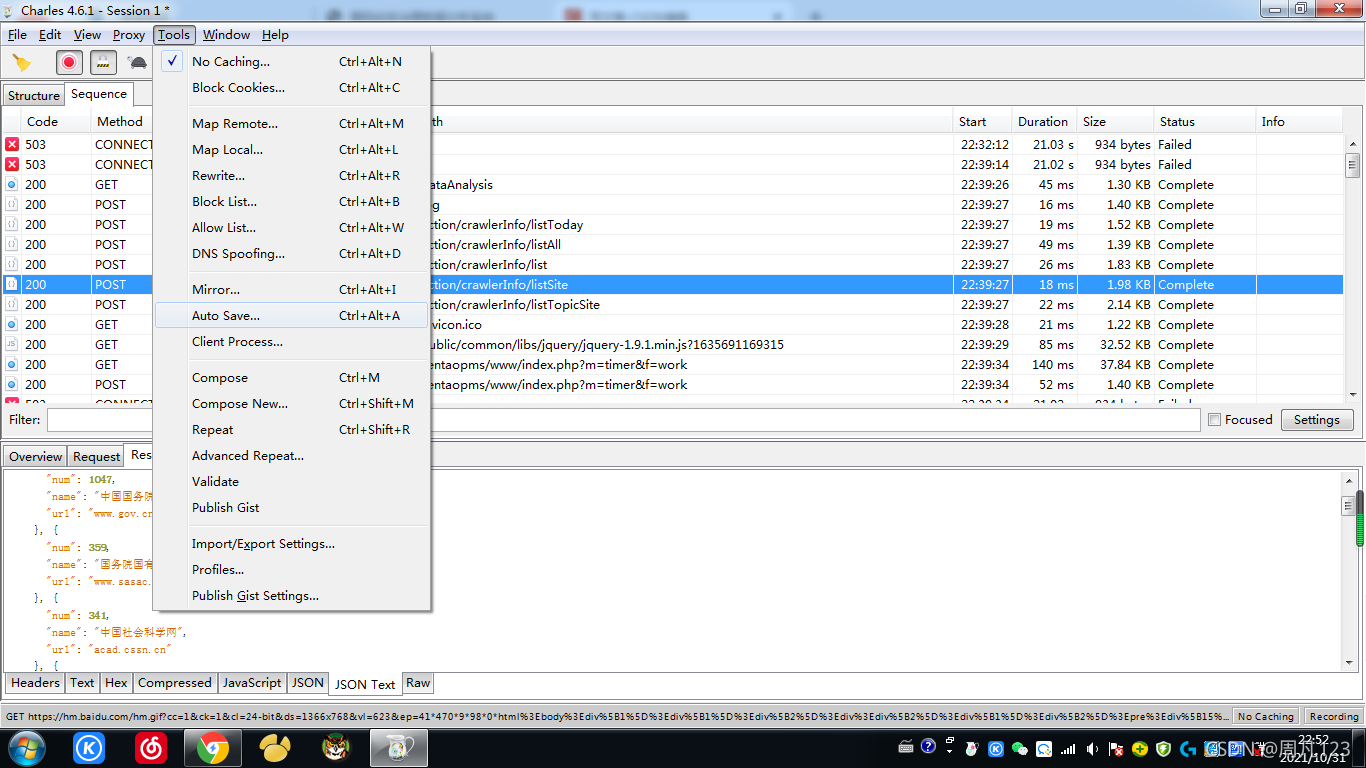Switch to Charles jug taskbar icon
Image resolution: width=1366 pixels, height=768 pixels.
399,748
